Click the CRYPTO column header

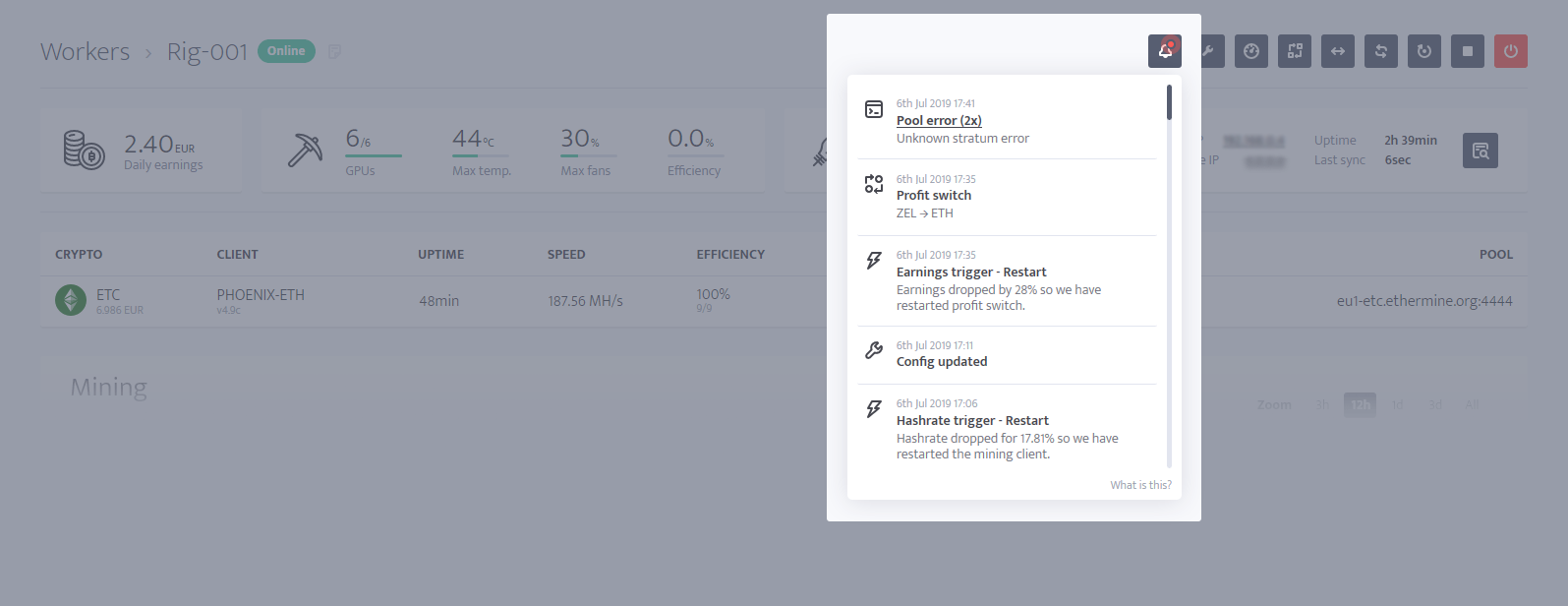[x=79, y=255]
